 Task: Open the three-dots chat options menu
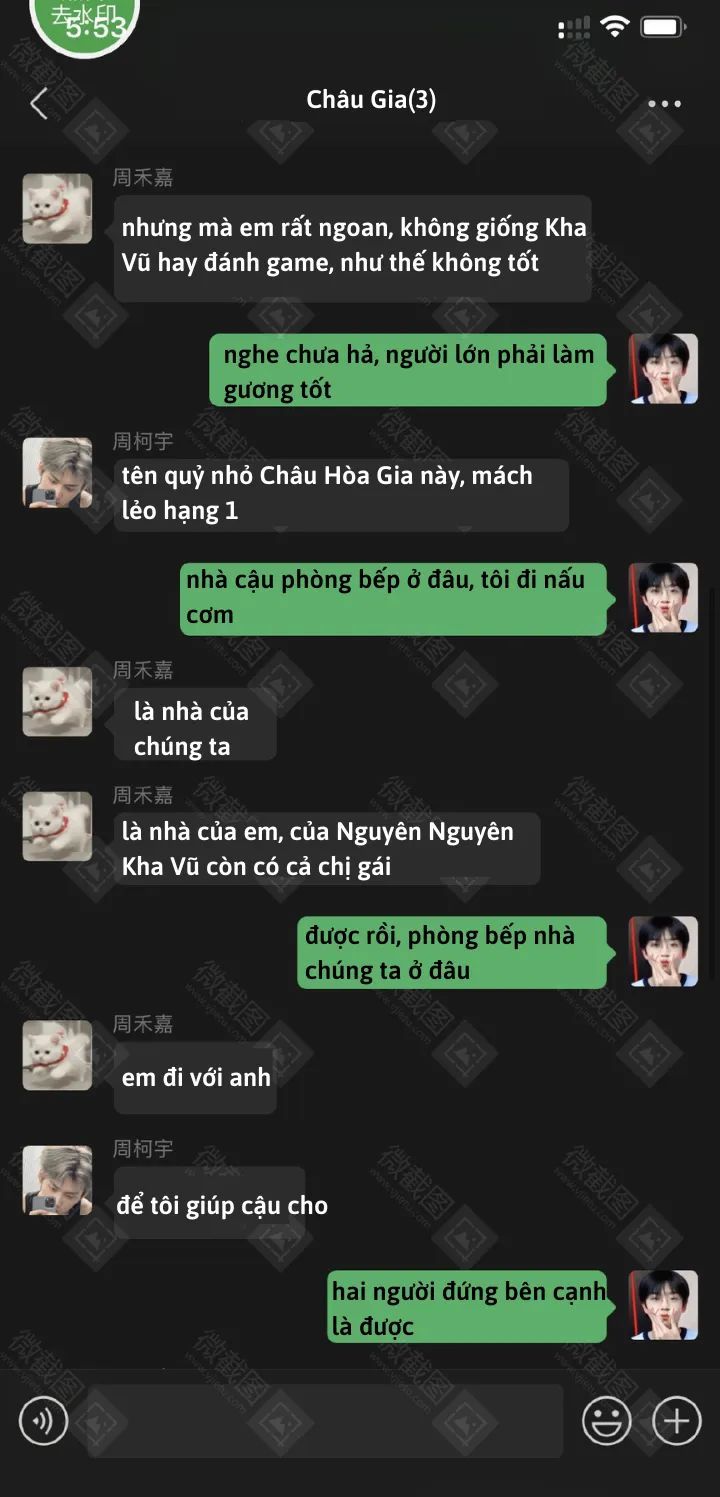[x=664, y=104]
